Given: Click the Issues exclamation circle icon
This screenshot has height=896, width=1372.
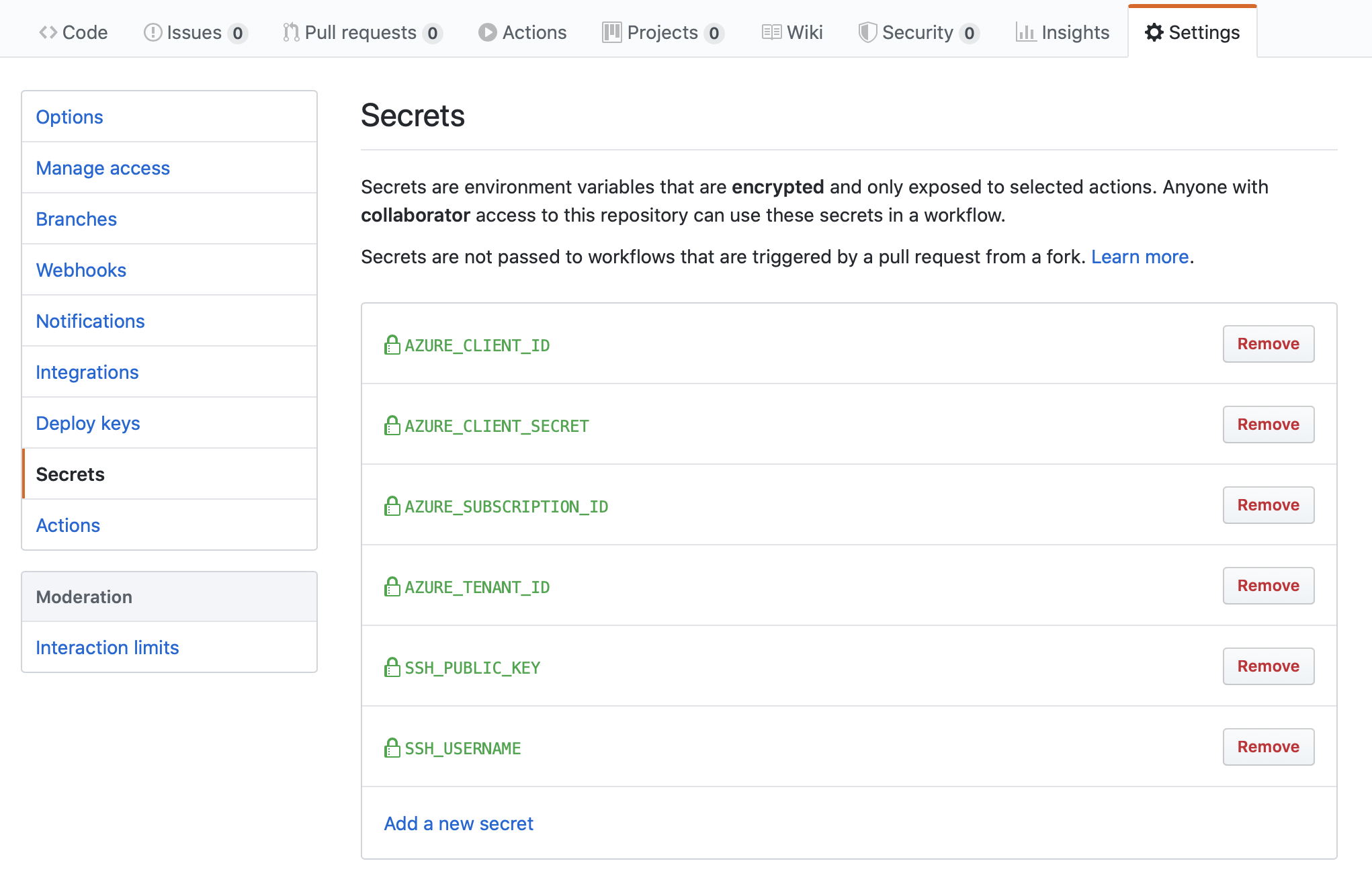Looking at the screenshot, I should pyautogui.click(x=153, y=32).
